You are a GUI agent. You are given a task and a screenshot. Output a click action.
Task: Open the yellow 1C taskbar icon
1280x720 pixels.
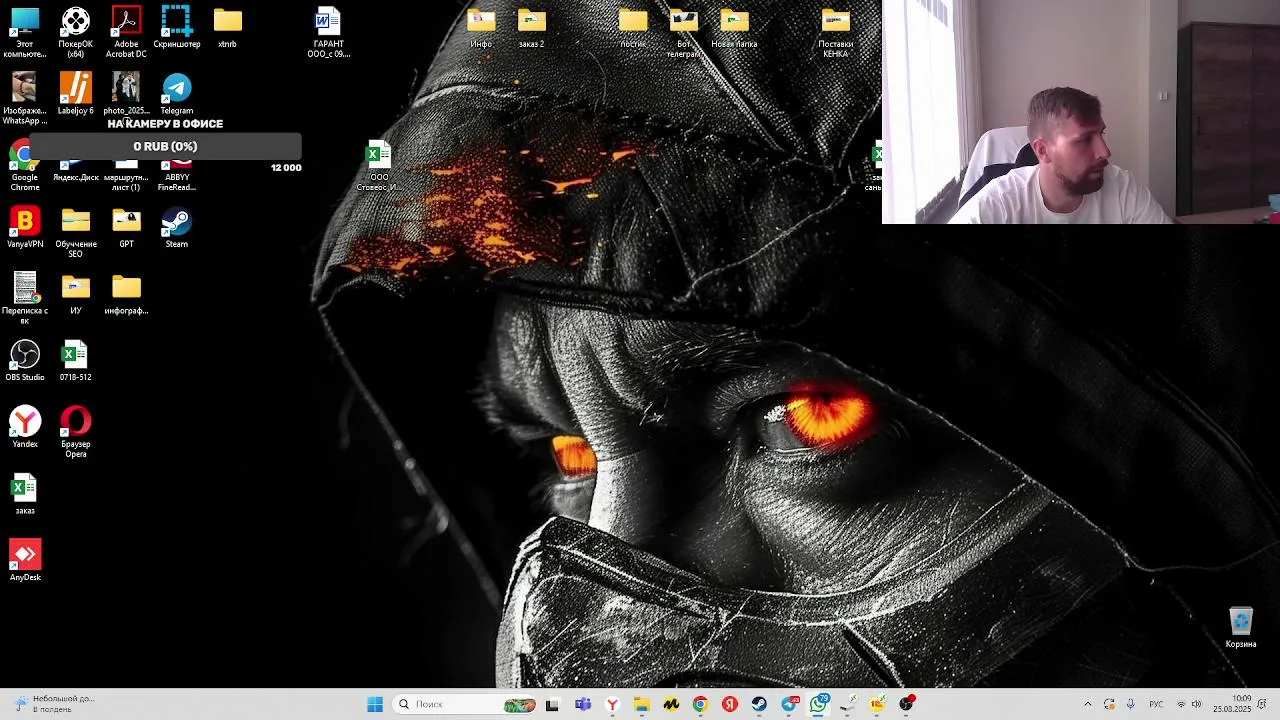pyautogui.click(x=877, y=704)
